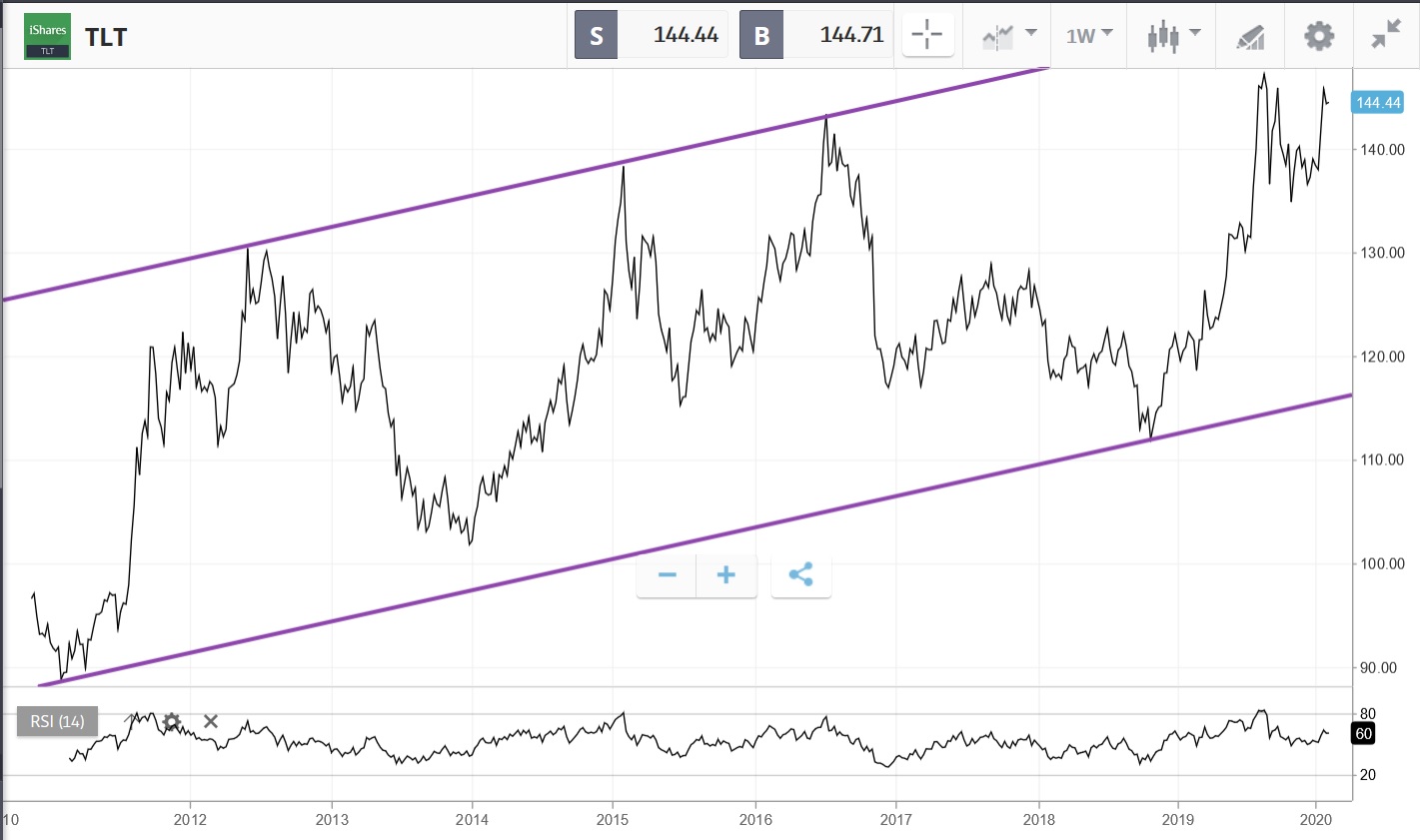
Task: Remove the RSI (14) indicator
Action: click(211, 721)
